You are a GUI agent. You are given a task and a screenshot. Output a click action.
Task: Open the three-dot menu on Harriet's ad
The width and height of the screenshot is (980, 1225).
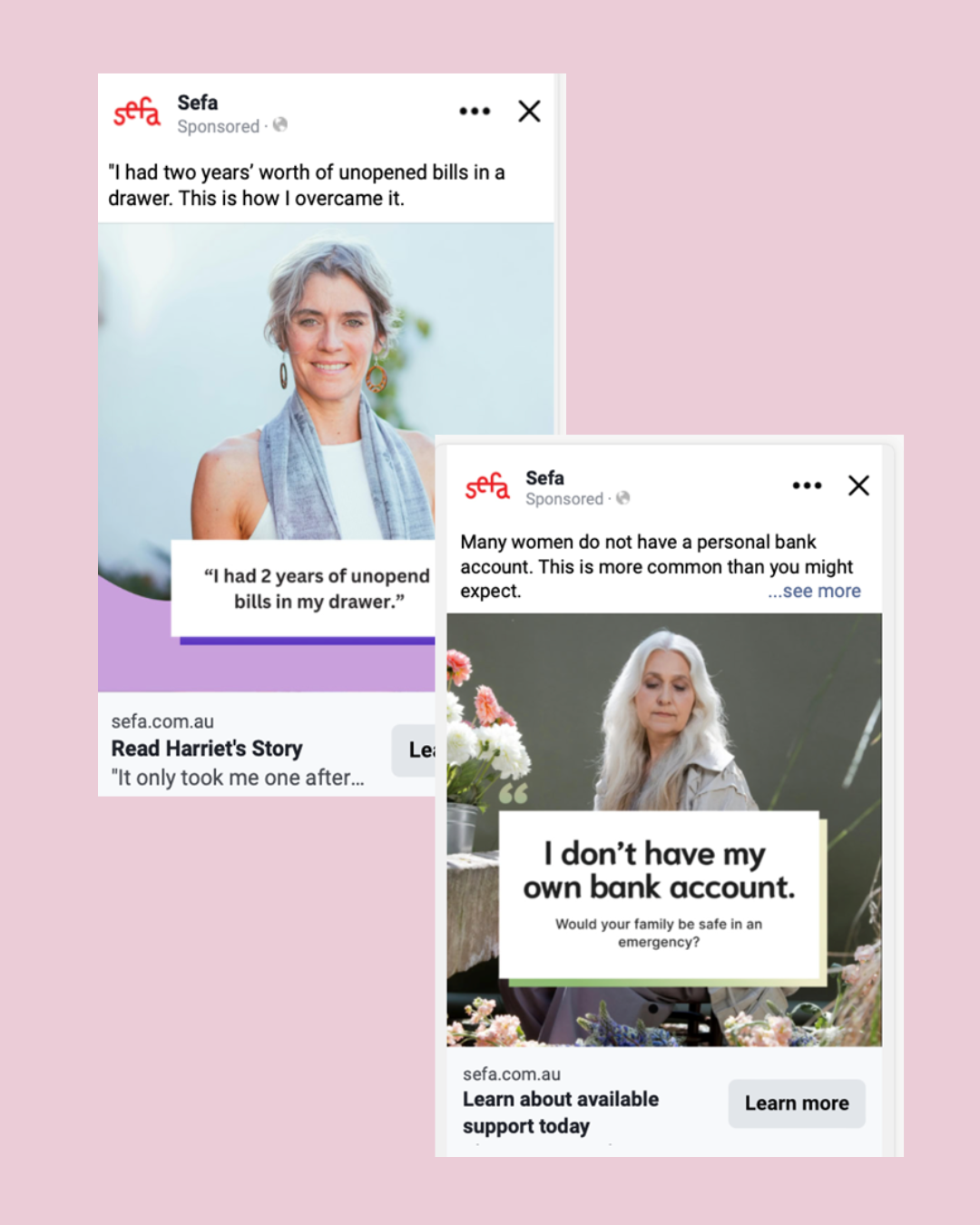pyautogui.click(x=475, y=112)
